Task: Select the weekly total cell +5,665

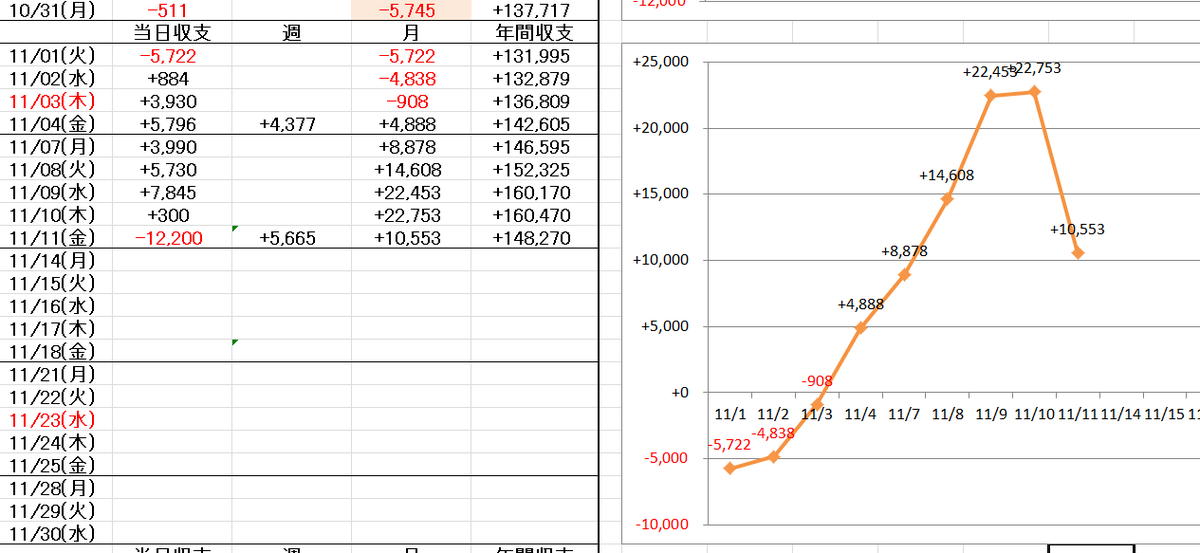Action: pyautogui.click(x=291, y=238)
